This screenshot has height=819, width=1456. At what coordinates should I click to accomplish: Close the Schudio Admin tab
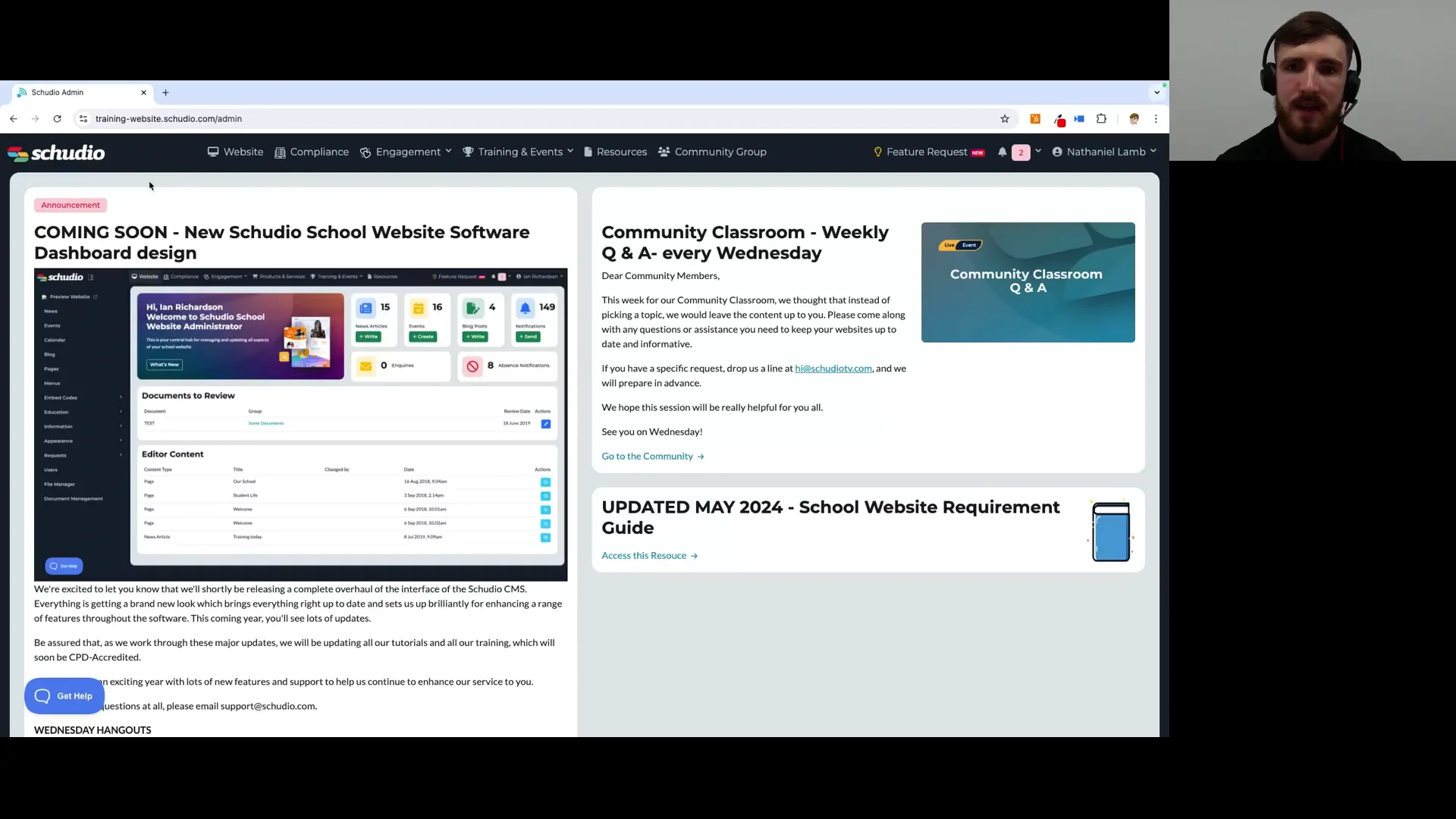[x=143, y=93]
